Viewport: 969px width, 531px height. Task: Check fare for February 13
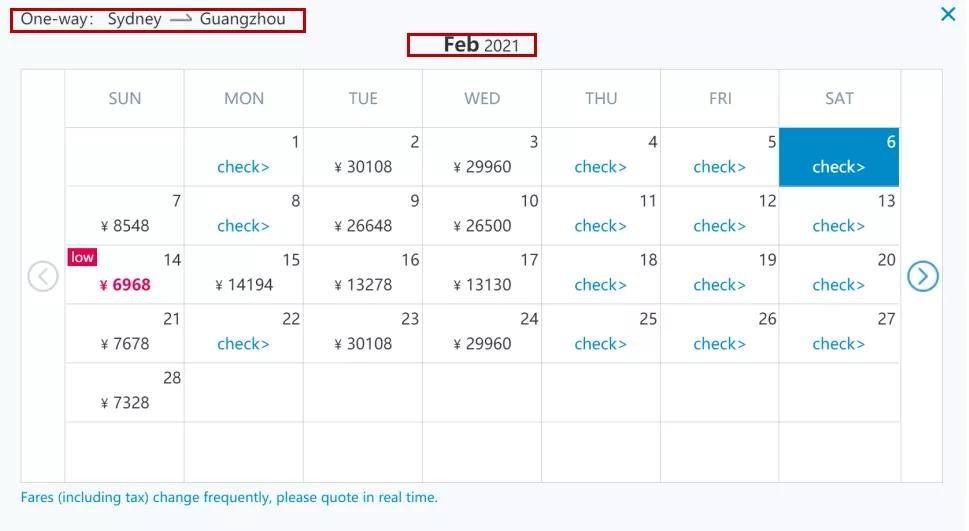click(839, 226)
